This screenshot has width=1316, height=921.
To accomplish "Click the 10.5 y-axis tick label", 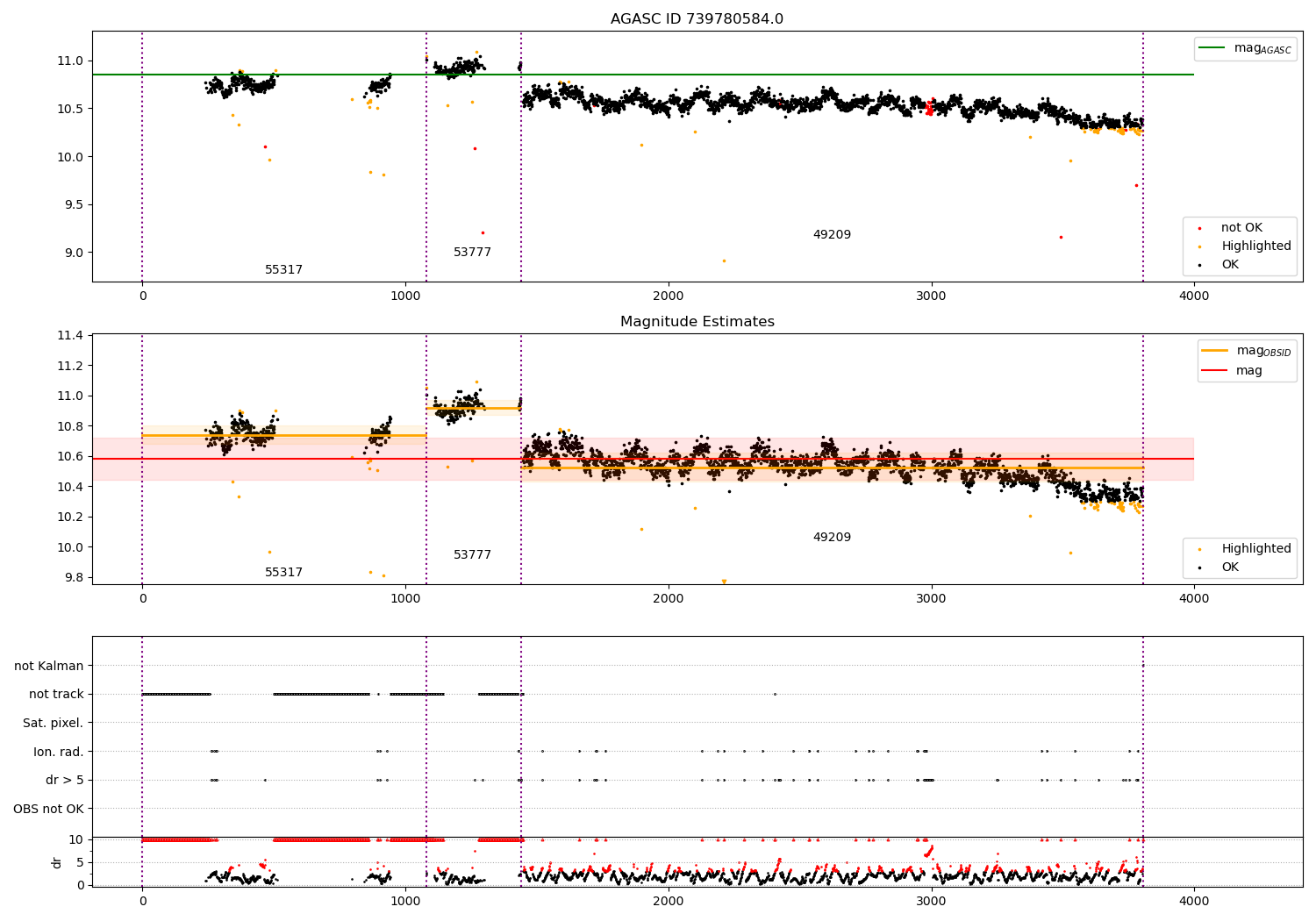I will (69, 110).
